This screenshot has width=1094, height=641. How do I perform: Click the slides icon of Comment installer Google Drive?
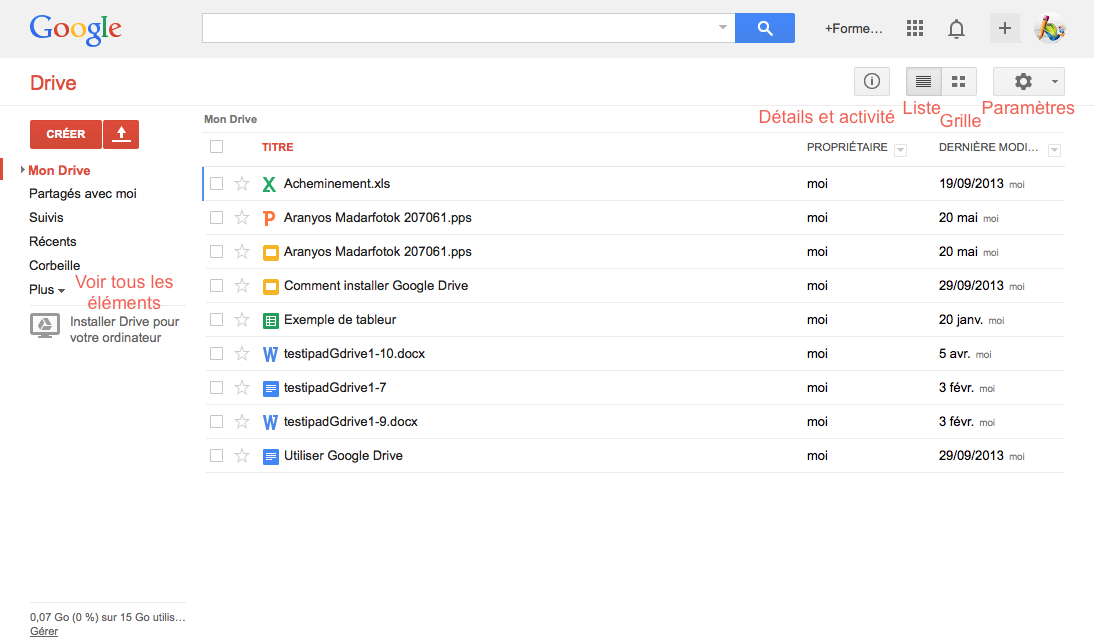point(271,286)
